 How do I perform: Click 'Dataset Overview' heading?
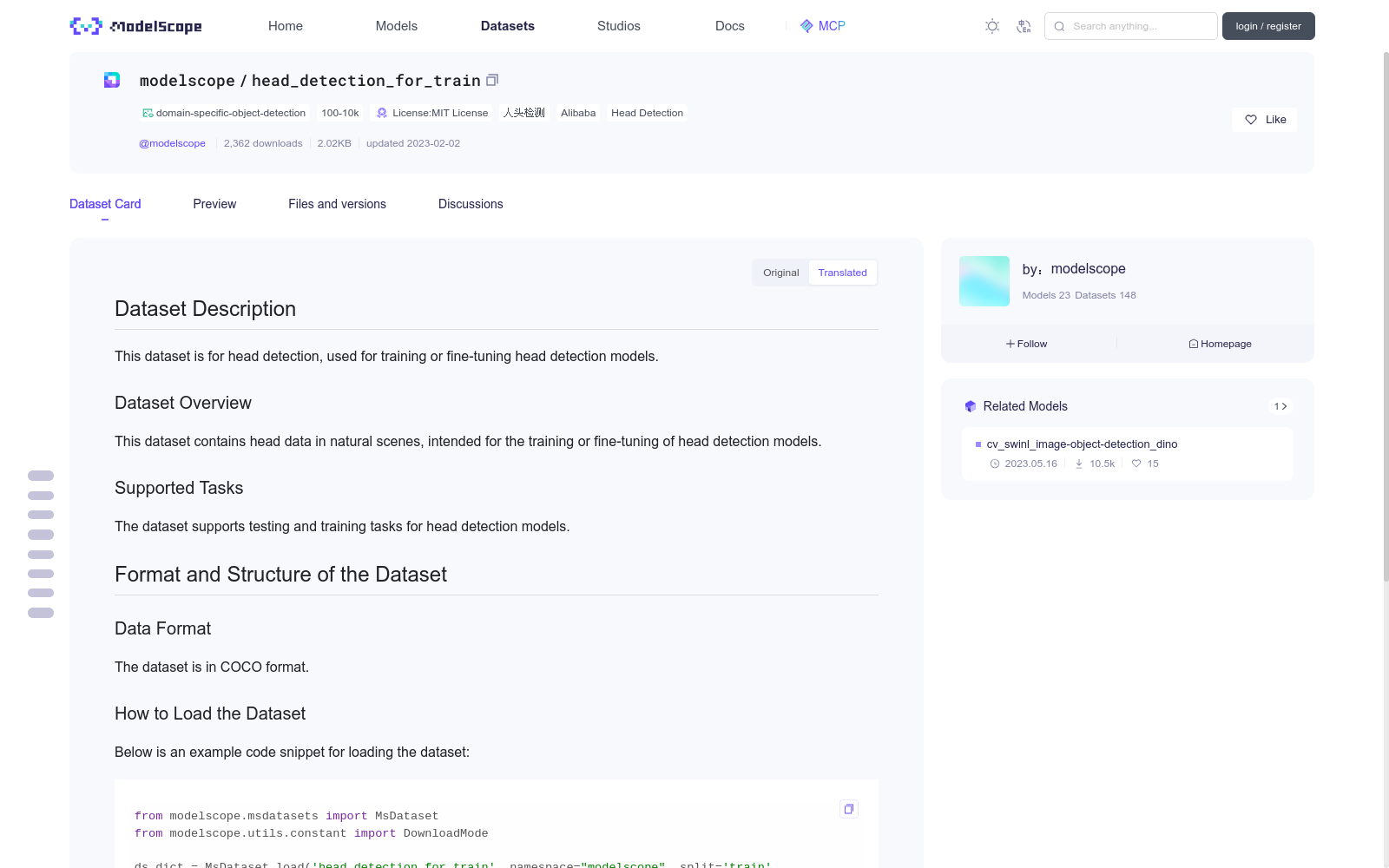coord(183,403)
